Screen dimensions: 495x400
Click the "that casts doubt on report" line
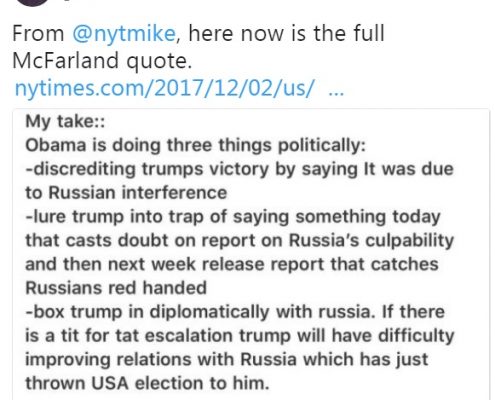pos(240,240)
